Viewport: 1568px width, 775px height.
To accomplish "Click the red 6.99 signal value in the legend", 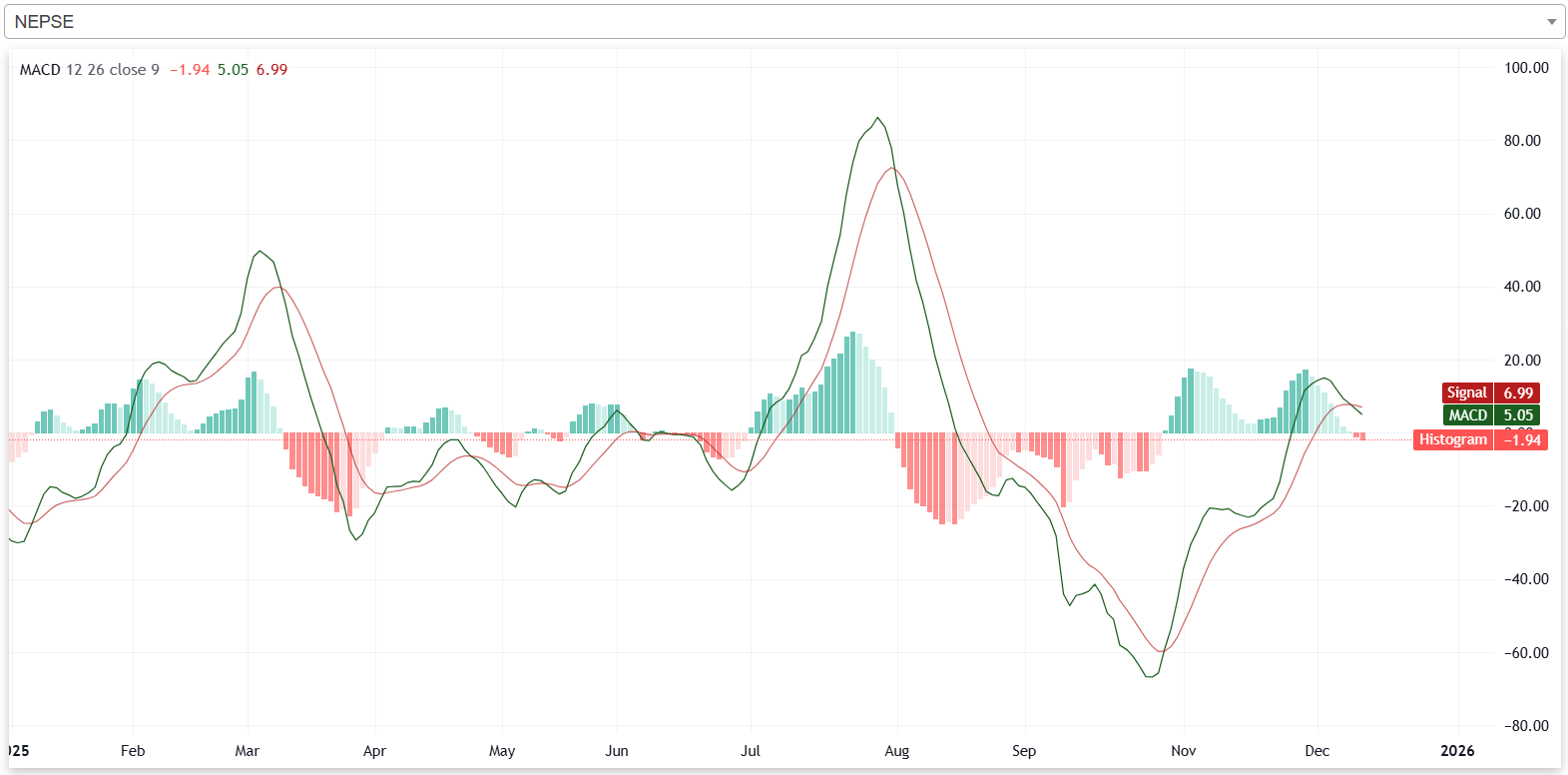I will (x=271, y=70).
